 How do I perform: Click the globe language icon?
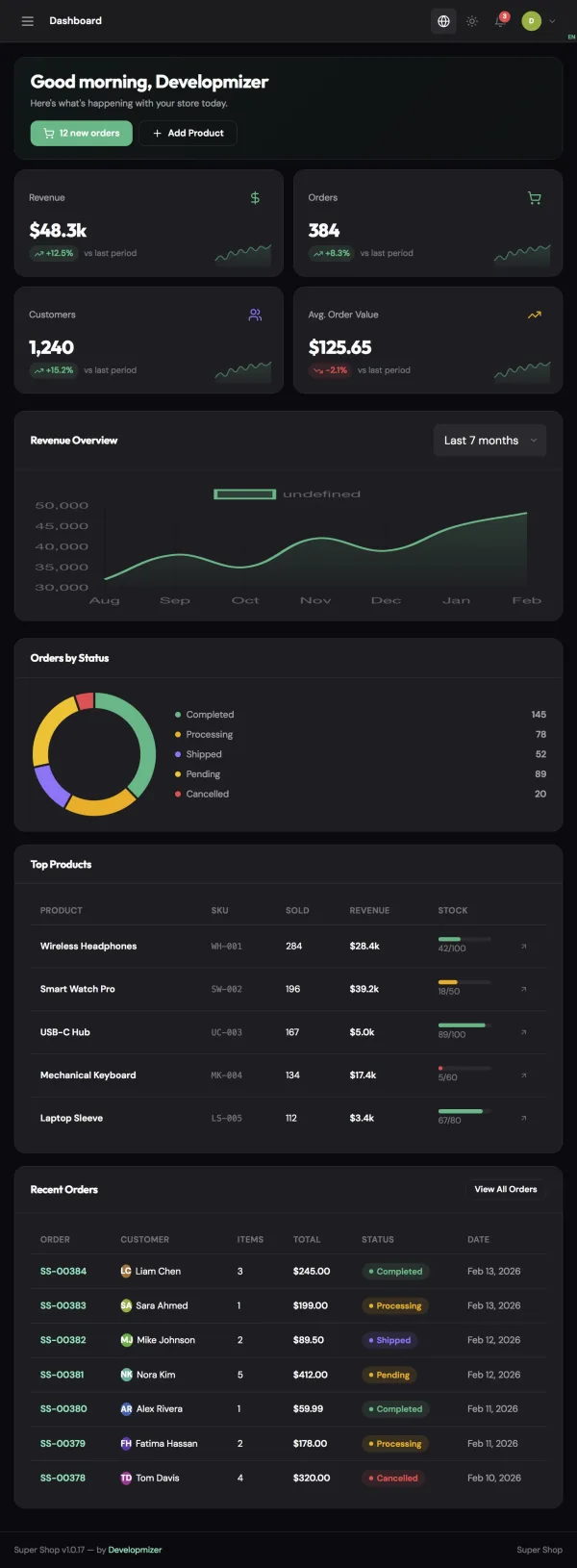coord(443,21)
